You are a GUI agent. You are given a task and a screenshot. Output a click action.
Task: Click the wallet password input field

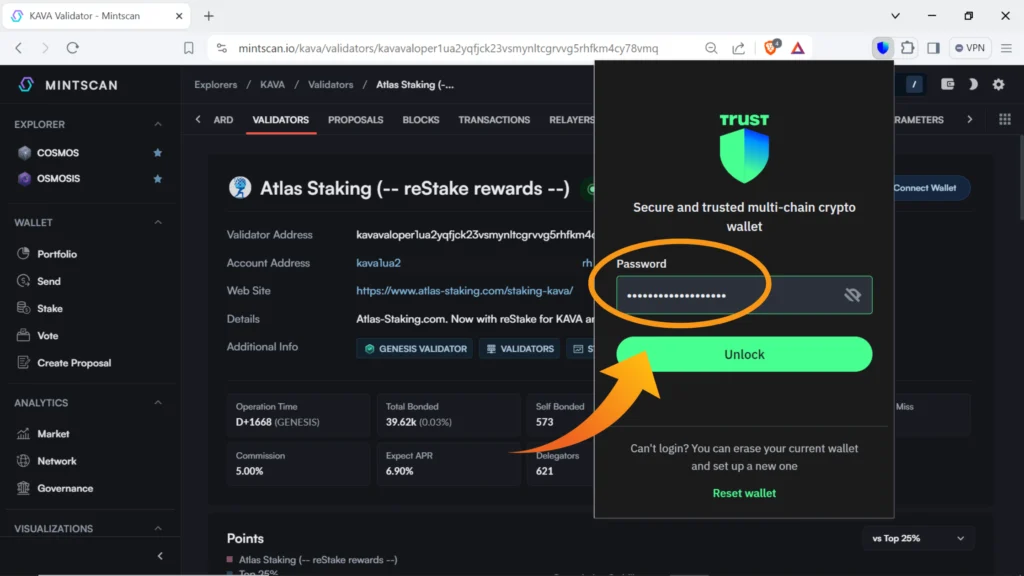725,296
